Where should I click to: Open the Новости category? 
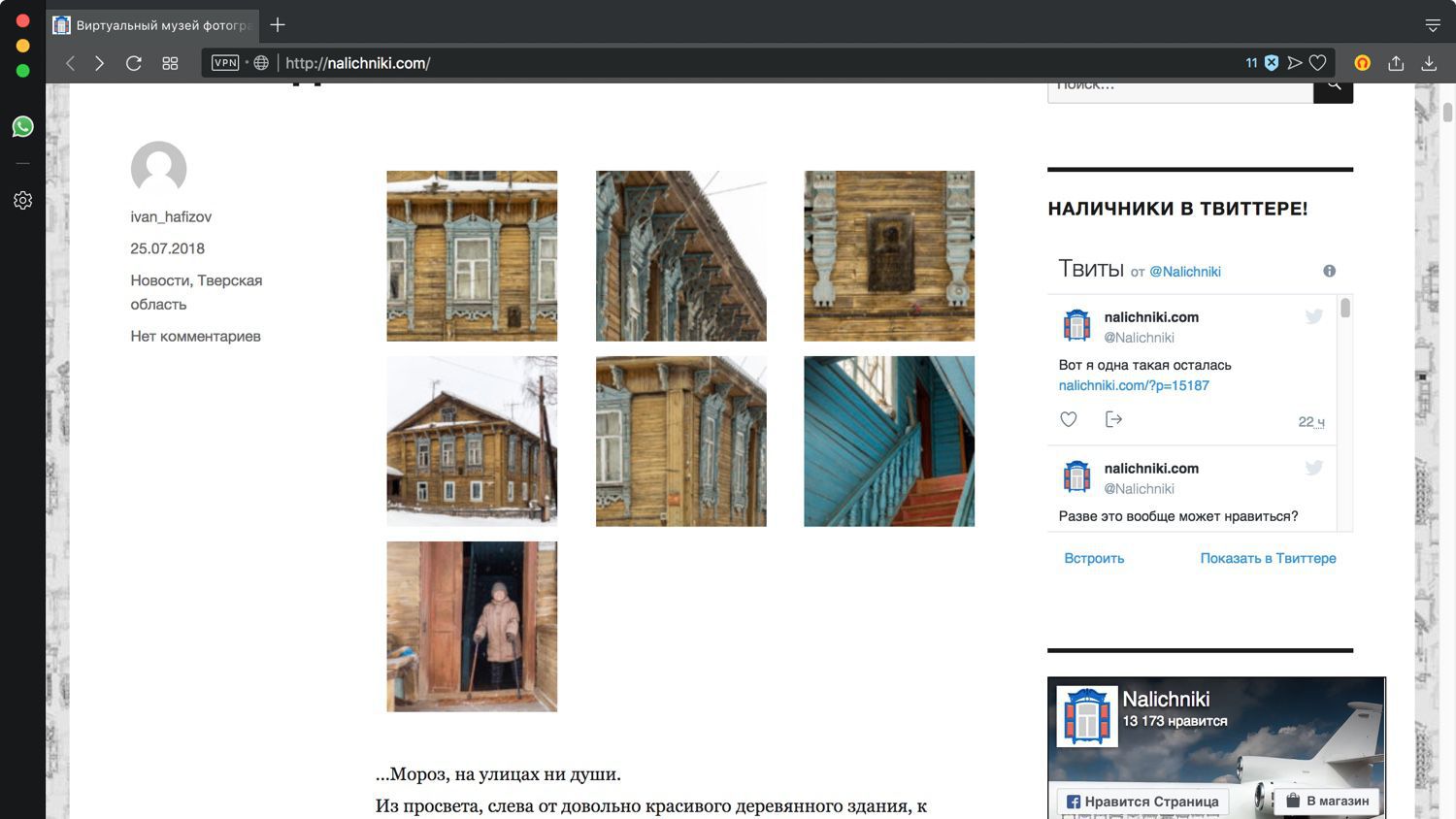coord(160,280)
